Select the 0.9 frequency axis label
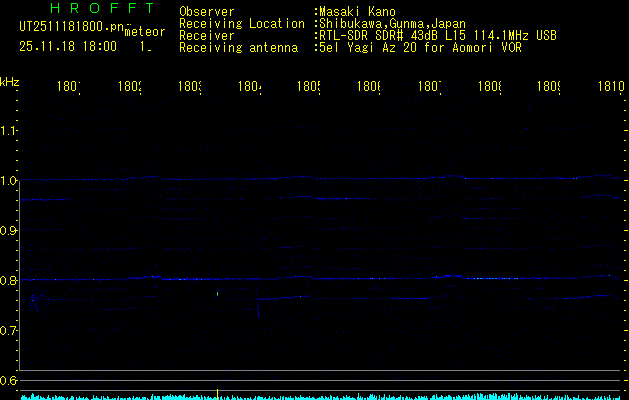Image resolution: width=629 pixels, height=400 pixels. click(9, 231)
